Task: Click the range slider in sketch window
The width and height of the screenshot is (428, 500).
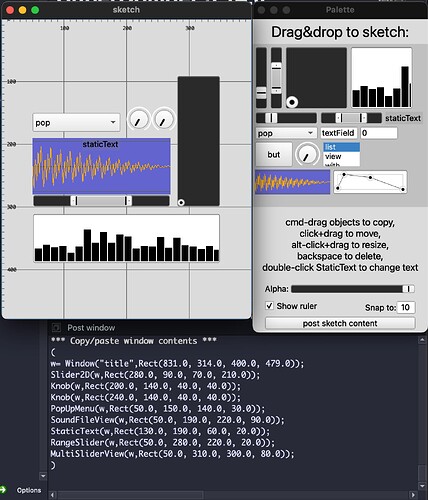Action: [101, 200]
